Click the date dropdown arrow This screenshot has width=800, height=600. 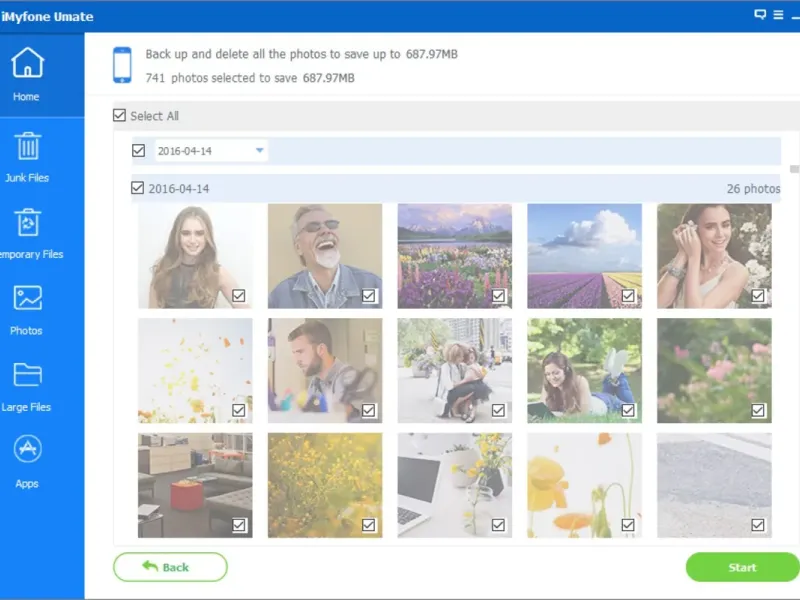click(259, 151)
